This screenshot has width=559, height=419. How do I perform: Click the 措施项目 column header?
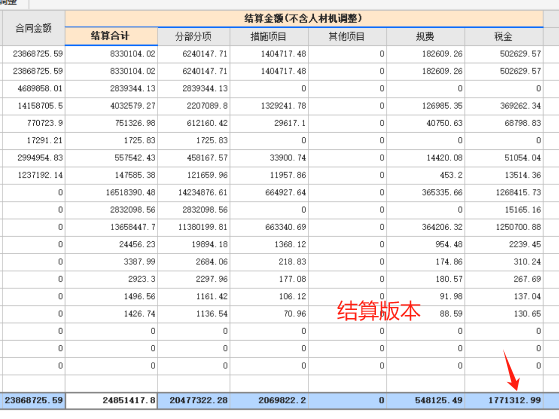coord(269,36)
